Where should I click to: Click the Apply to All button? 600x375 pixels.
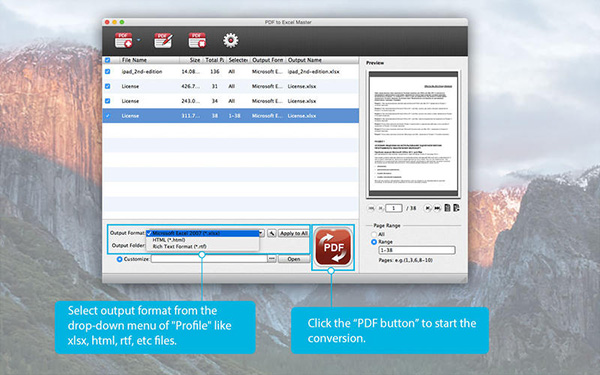coord(293,233)
